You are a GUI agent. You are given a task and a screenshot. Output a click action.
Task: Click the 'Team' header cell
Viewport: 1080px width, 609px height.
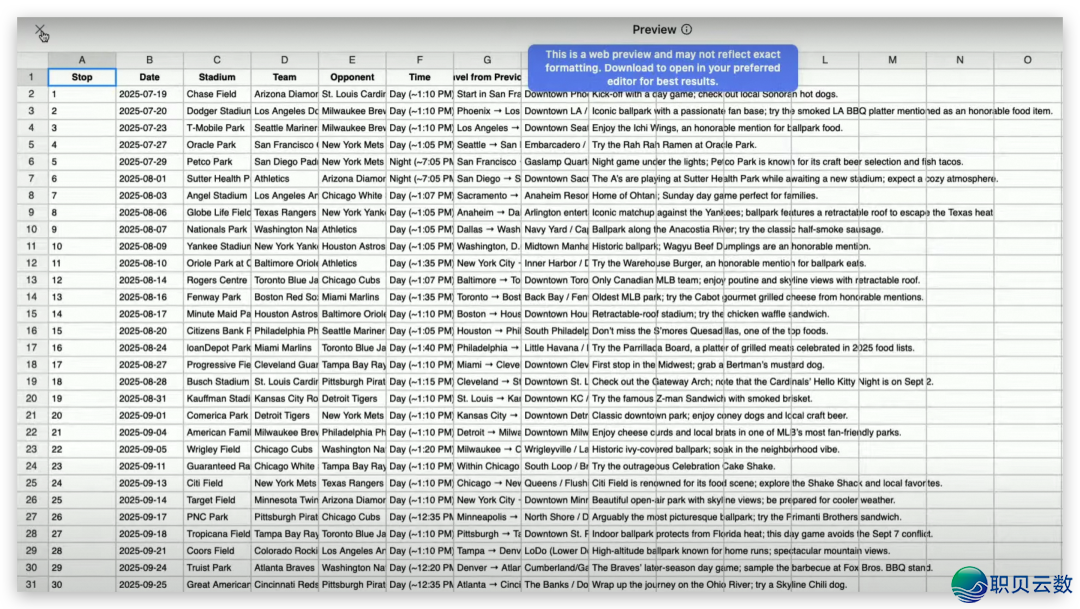pos(284,77)
